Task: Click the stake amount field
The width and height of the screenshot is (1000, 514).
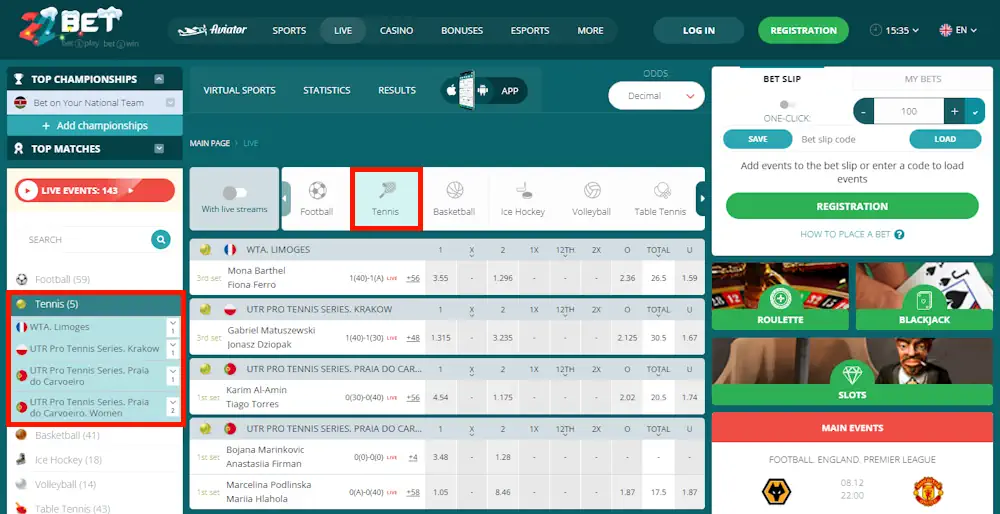Action: click(909, 112)
